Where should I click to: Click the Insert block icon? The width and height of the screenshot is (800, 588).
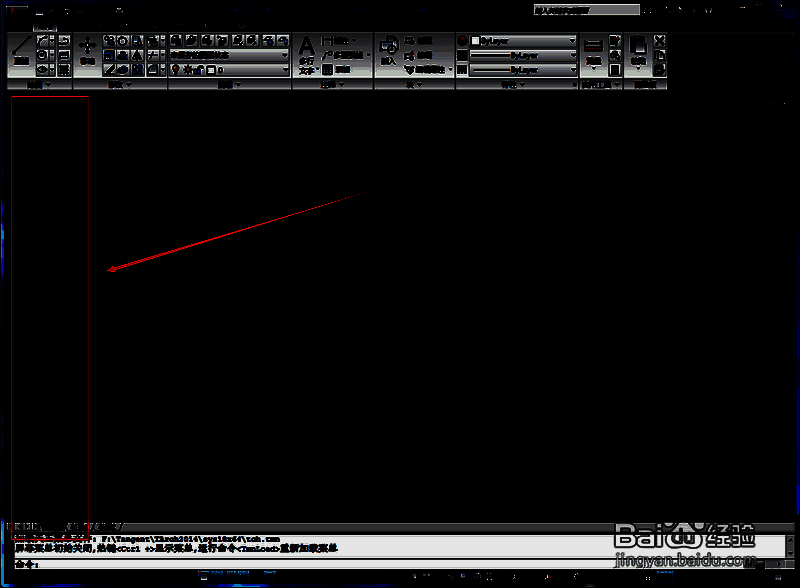[389, 50]
